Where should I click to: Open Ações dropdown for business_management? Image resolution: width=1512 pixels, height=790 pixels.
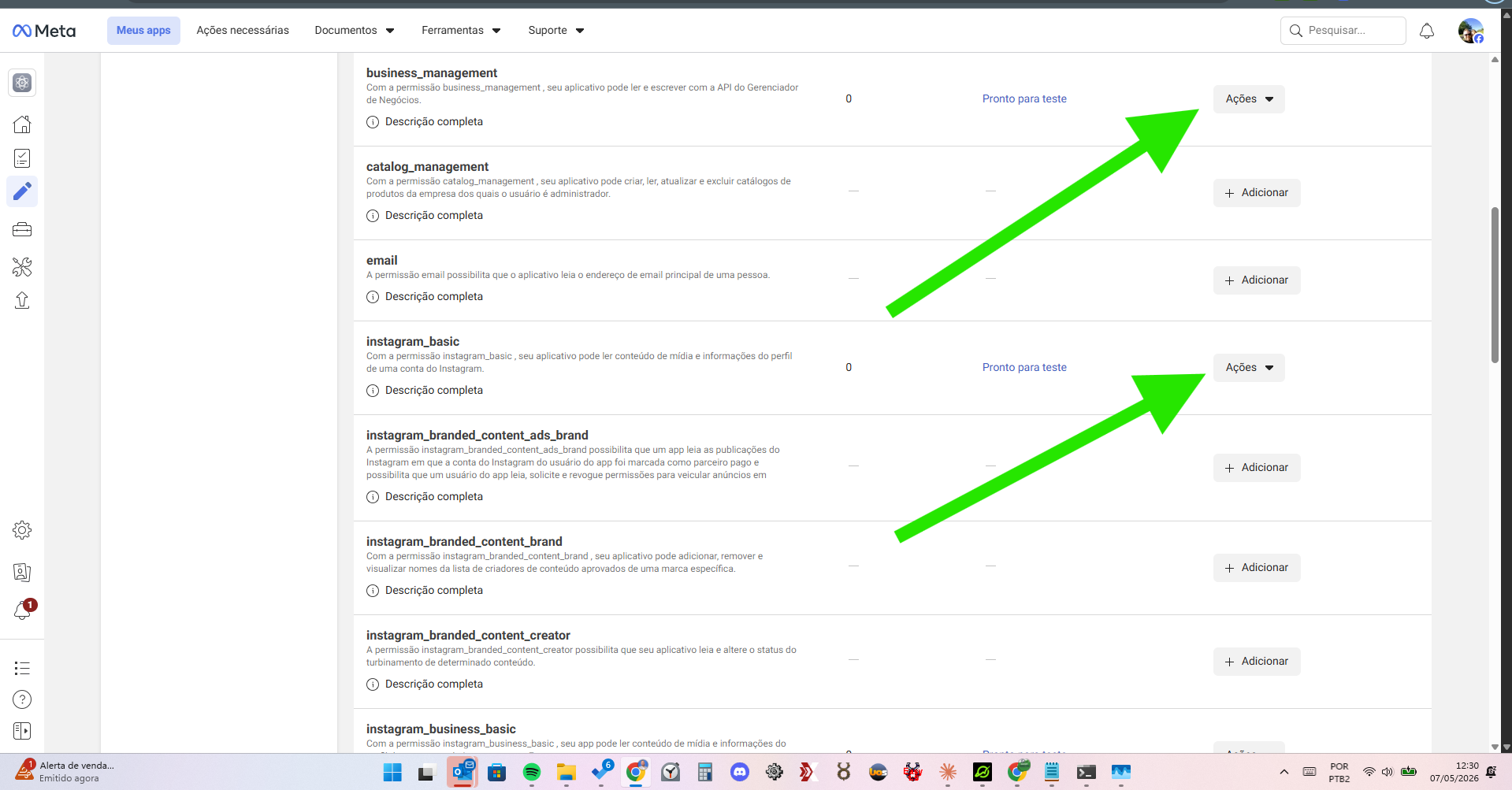point(1249,99)
